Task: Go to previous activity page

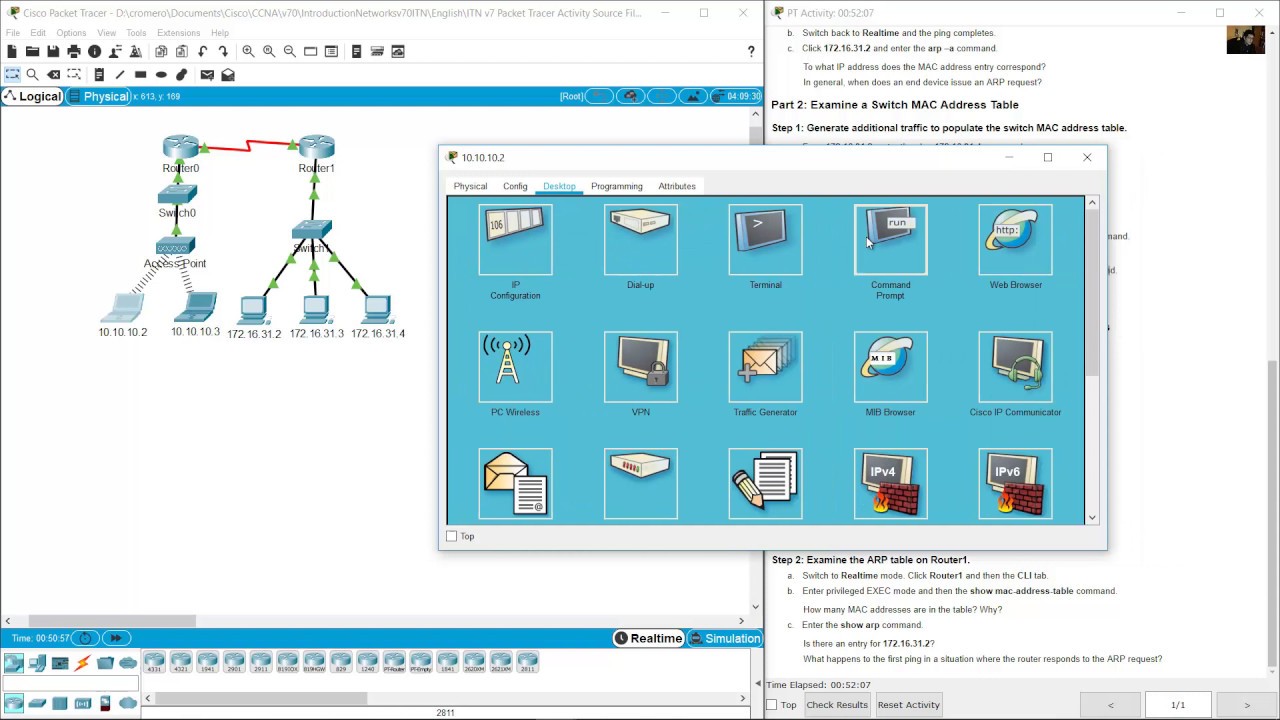Action: [x=1110, y=705]
